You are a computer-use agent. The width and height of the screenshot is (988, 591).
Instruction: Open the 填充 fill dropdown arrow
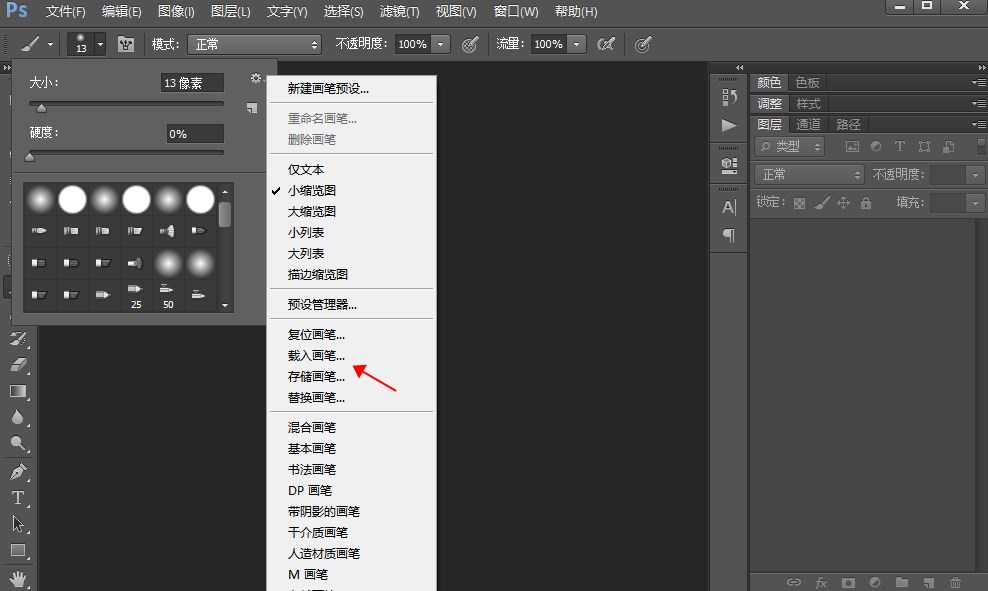(975, 203)
